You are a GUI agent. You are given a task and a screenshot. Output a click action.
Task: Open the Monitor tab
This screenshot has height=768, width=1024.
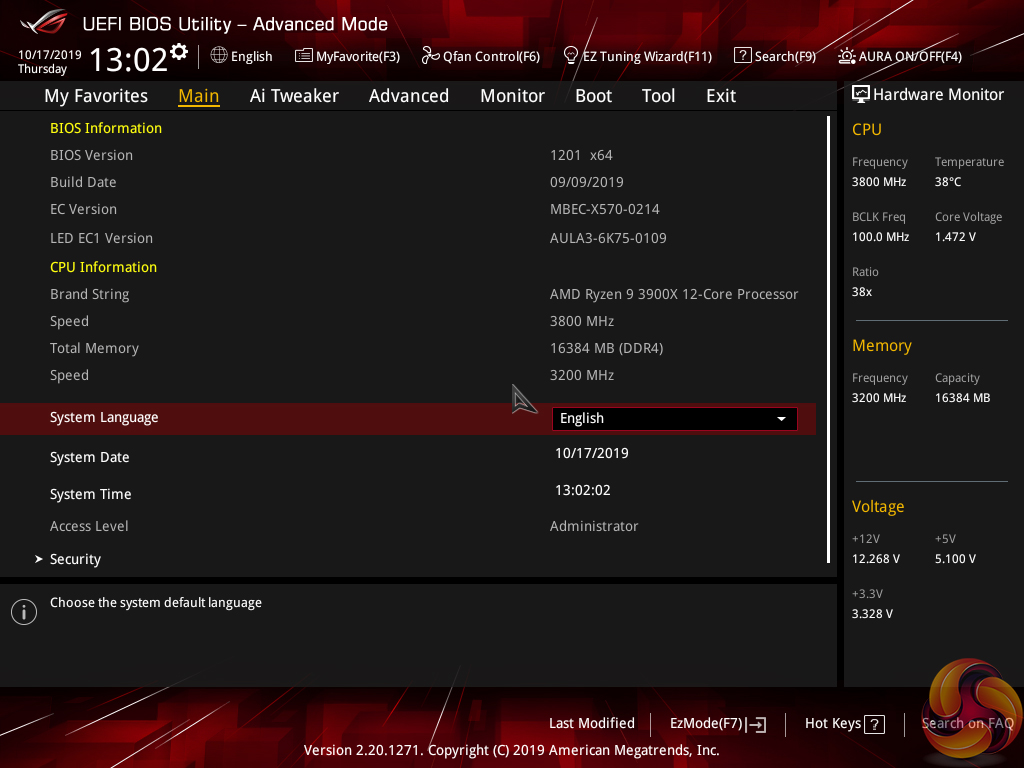point(512,96)
